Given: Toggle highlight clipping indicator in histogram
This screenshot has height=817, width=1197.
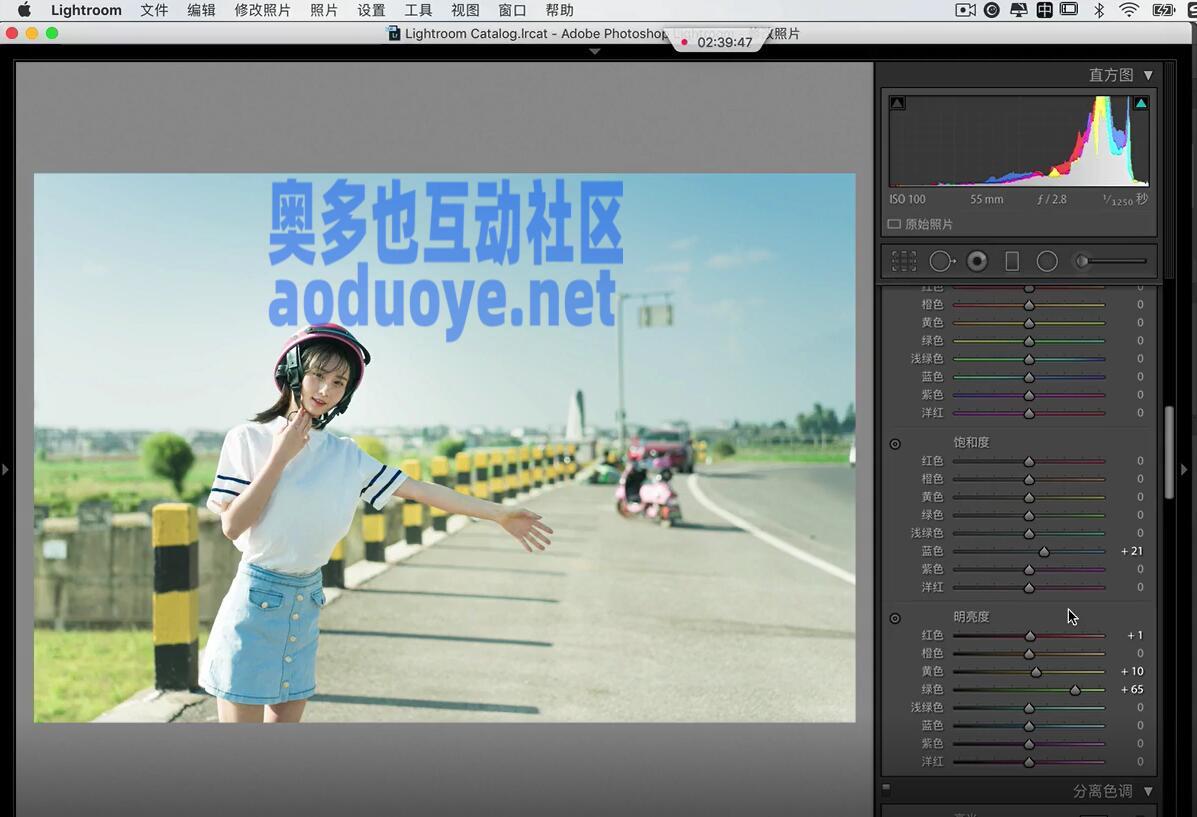Looking at the screenshot, I should pos(1140,103).
